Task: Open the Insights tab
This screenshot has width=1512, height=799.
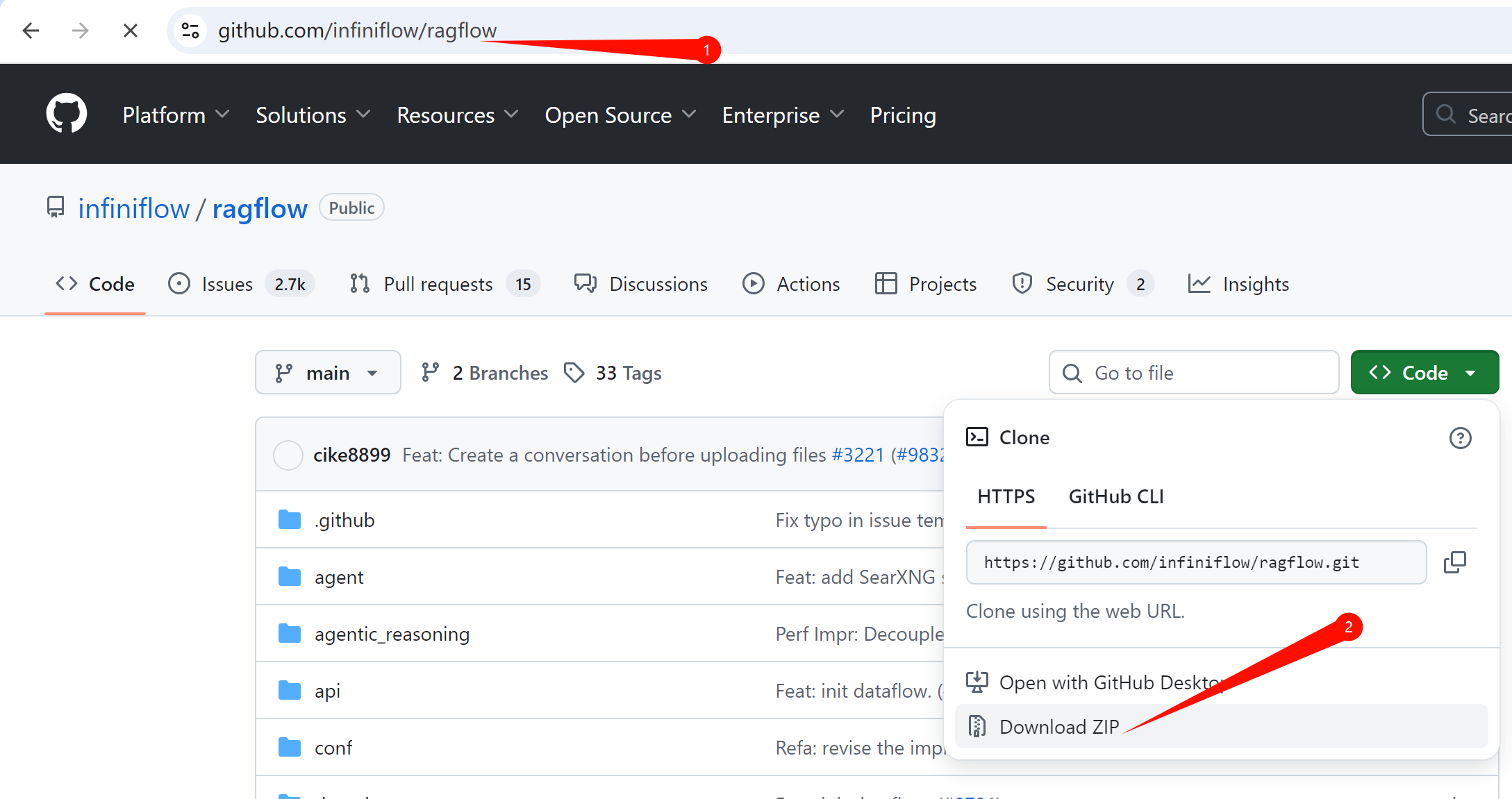Action: tap(1238, 284)
